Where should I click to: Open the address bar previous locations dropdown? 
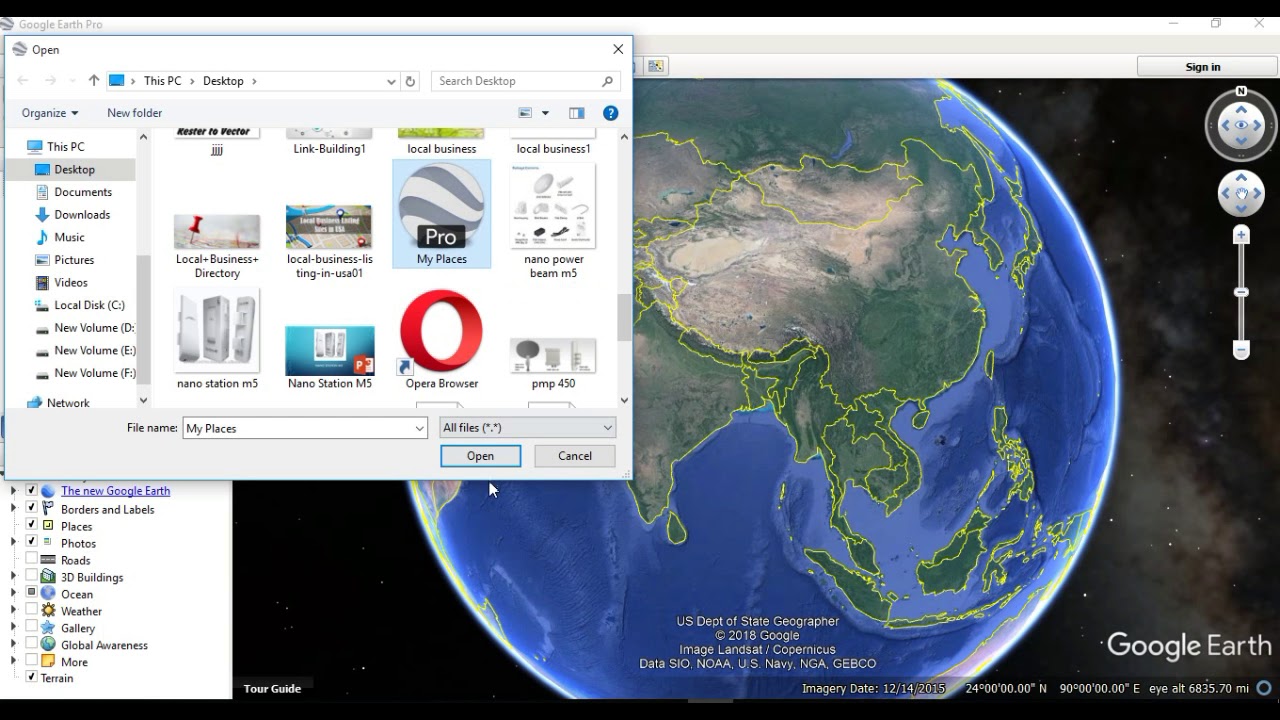[391, 81]
